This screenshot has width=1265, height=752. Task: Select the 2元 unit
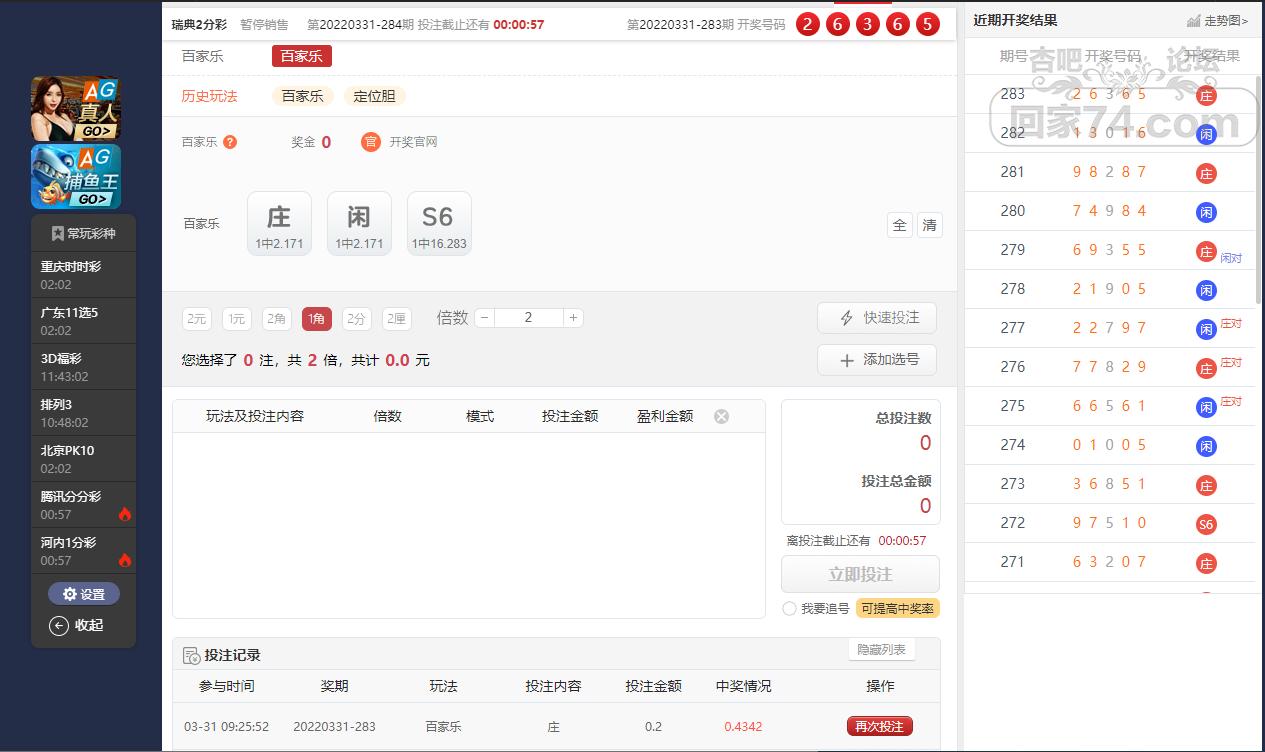pos(197,319)
